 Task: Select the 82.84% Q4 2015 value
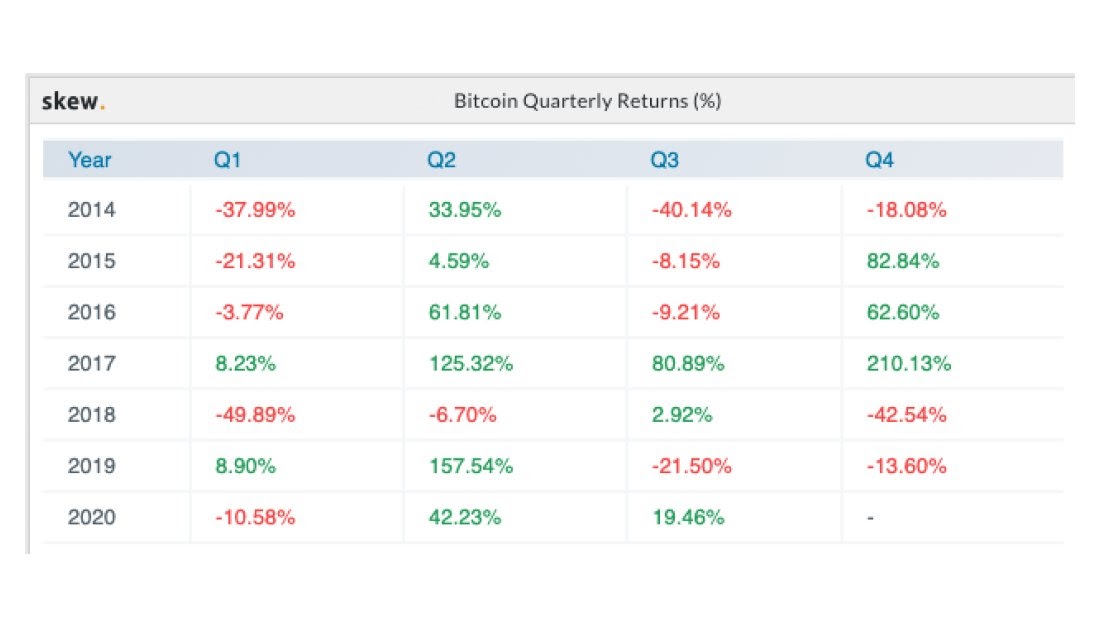pyautogui.click(x=903, y=261)
